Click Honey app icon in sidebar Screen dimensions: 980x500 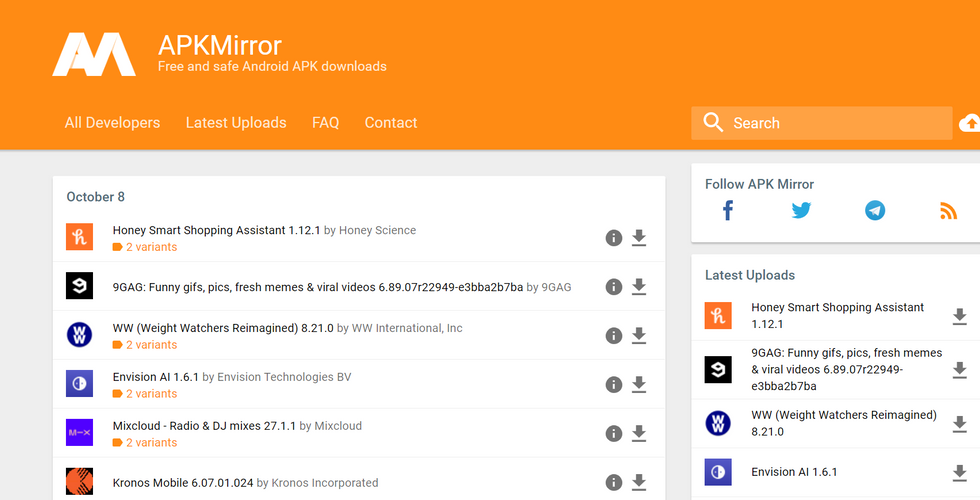click(x=718, y=316)
